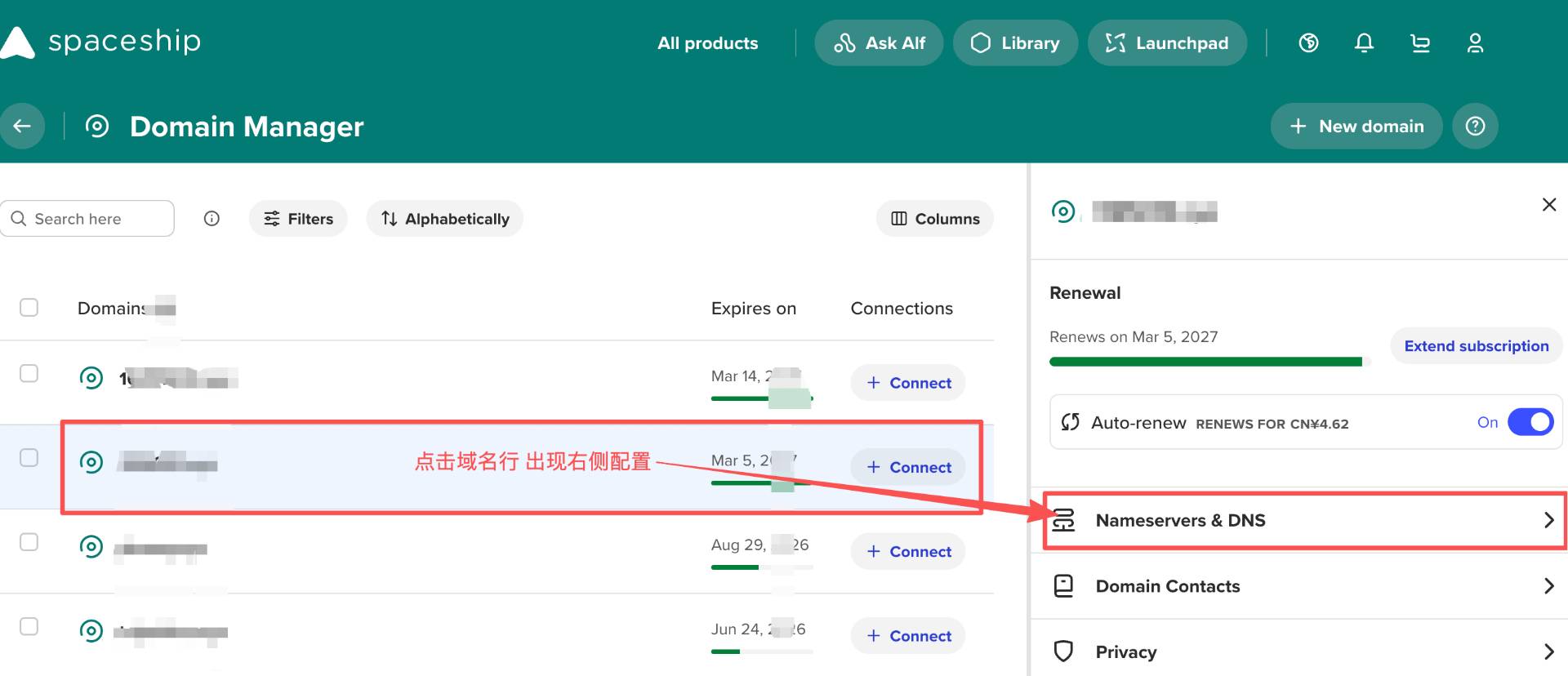
Task: Open the Alphabetically sort dropdown
Action: (445, 219)
